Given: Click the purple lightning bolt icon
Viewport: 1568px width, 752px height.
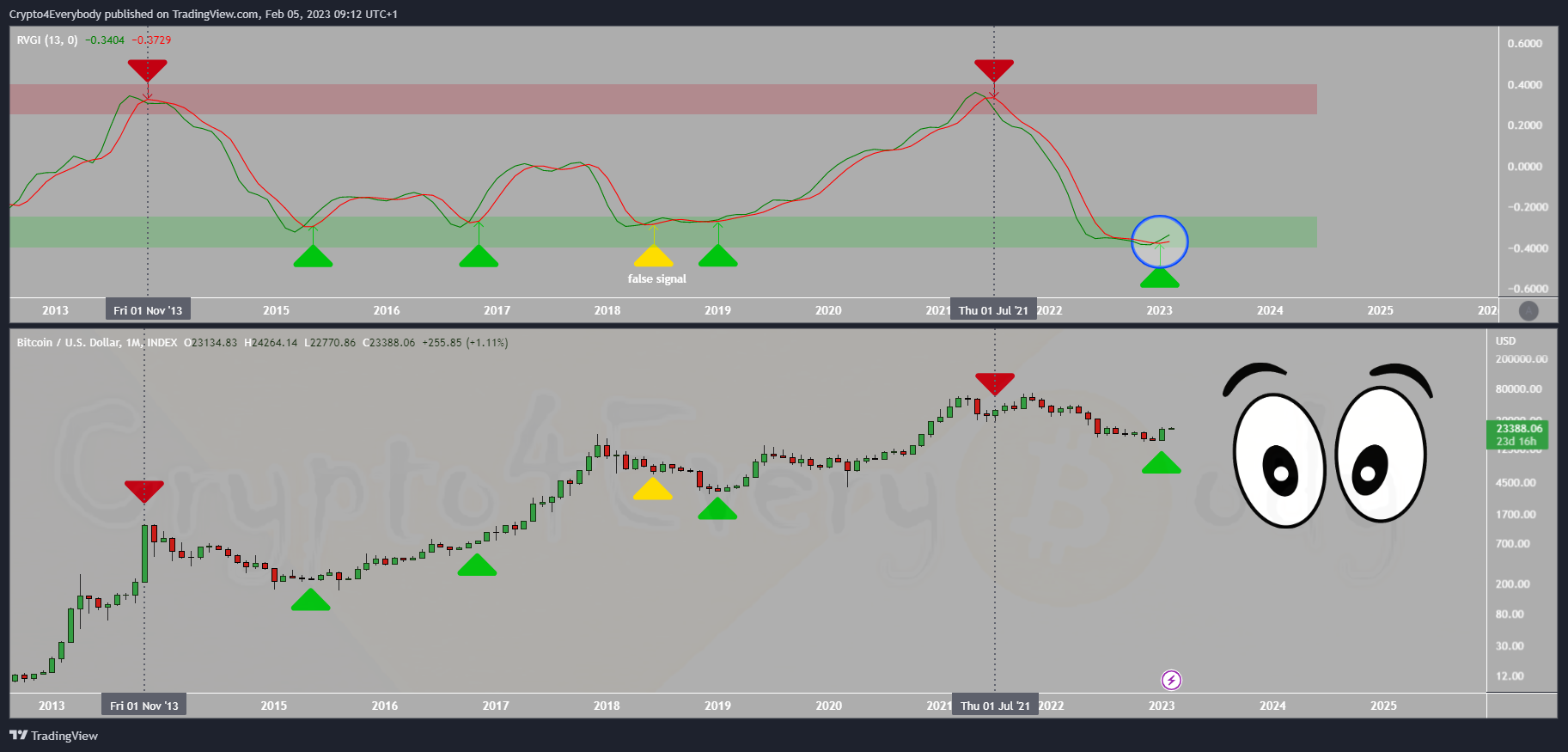Looking at the screenshot, I should click(x=1171, y=681).
